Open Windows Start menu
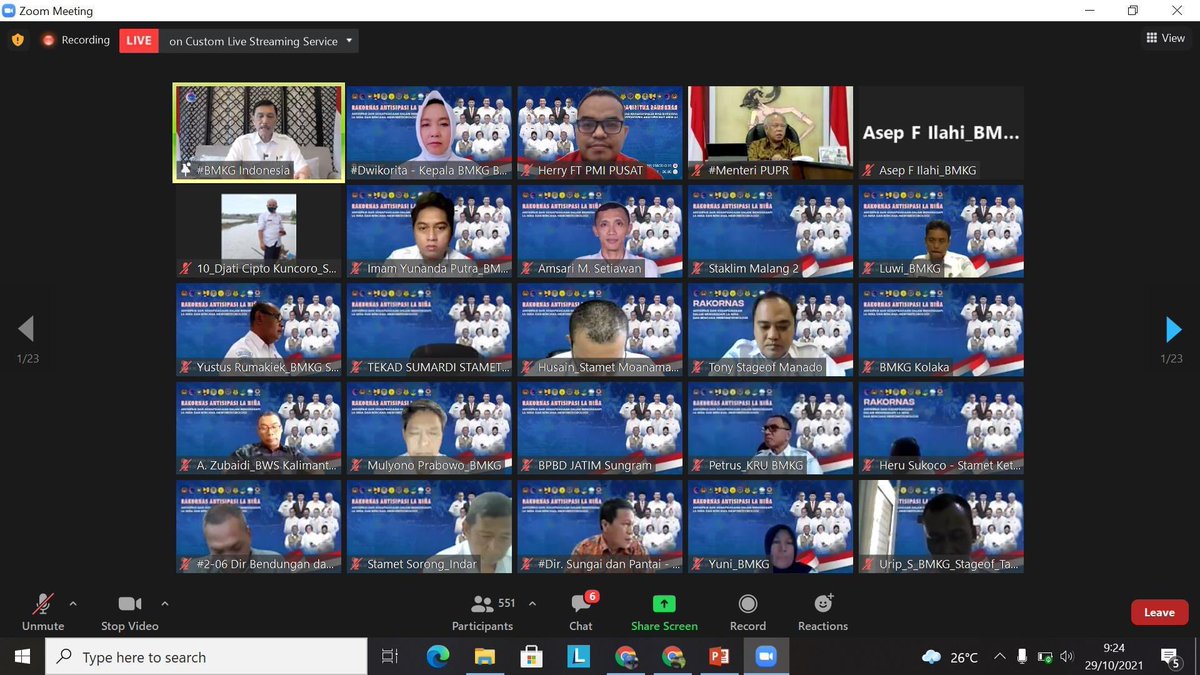Viewport: 1200px width, 675px height. coord(22,657)
